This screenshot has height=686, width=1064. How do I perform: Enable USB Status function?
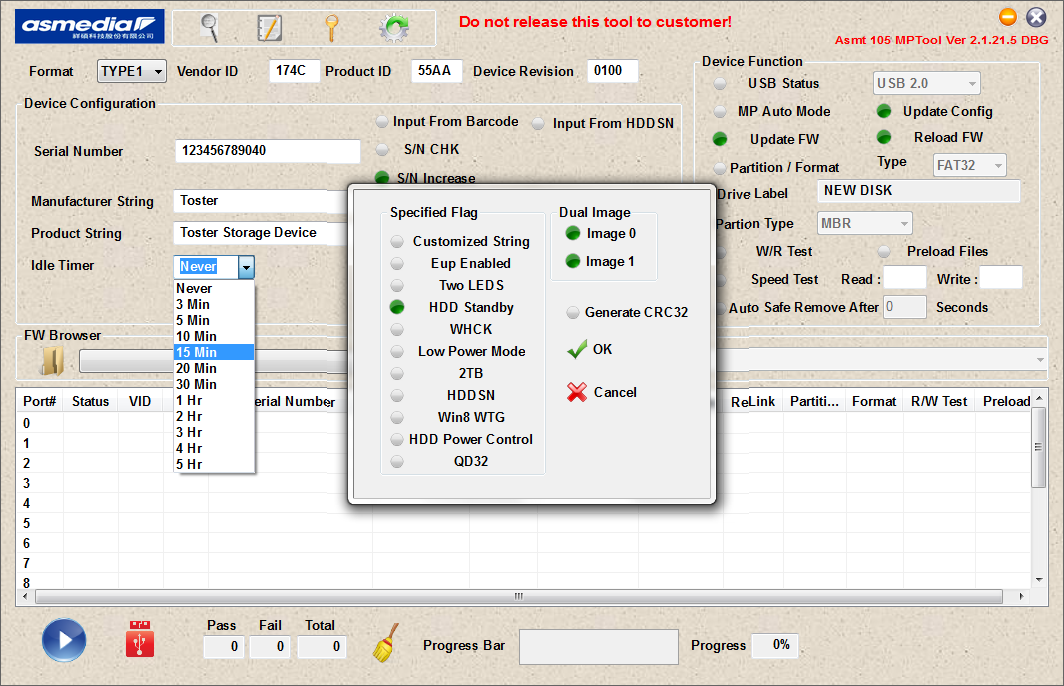720,83
